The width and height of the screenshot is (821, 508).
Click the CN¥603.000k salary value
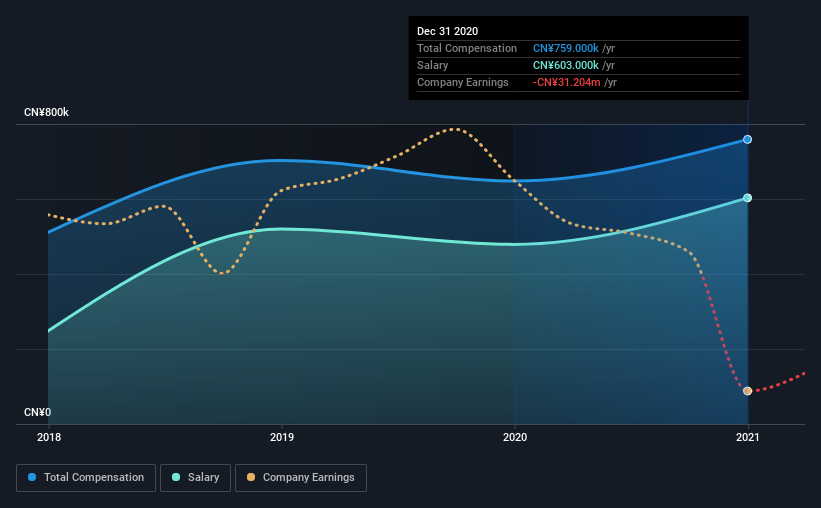[565, 65]
